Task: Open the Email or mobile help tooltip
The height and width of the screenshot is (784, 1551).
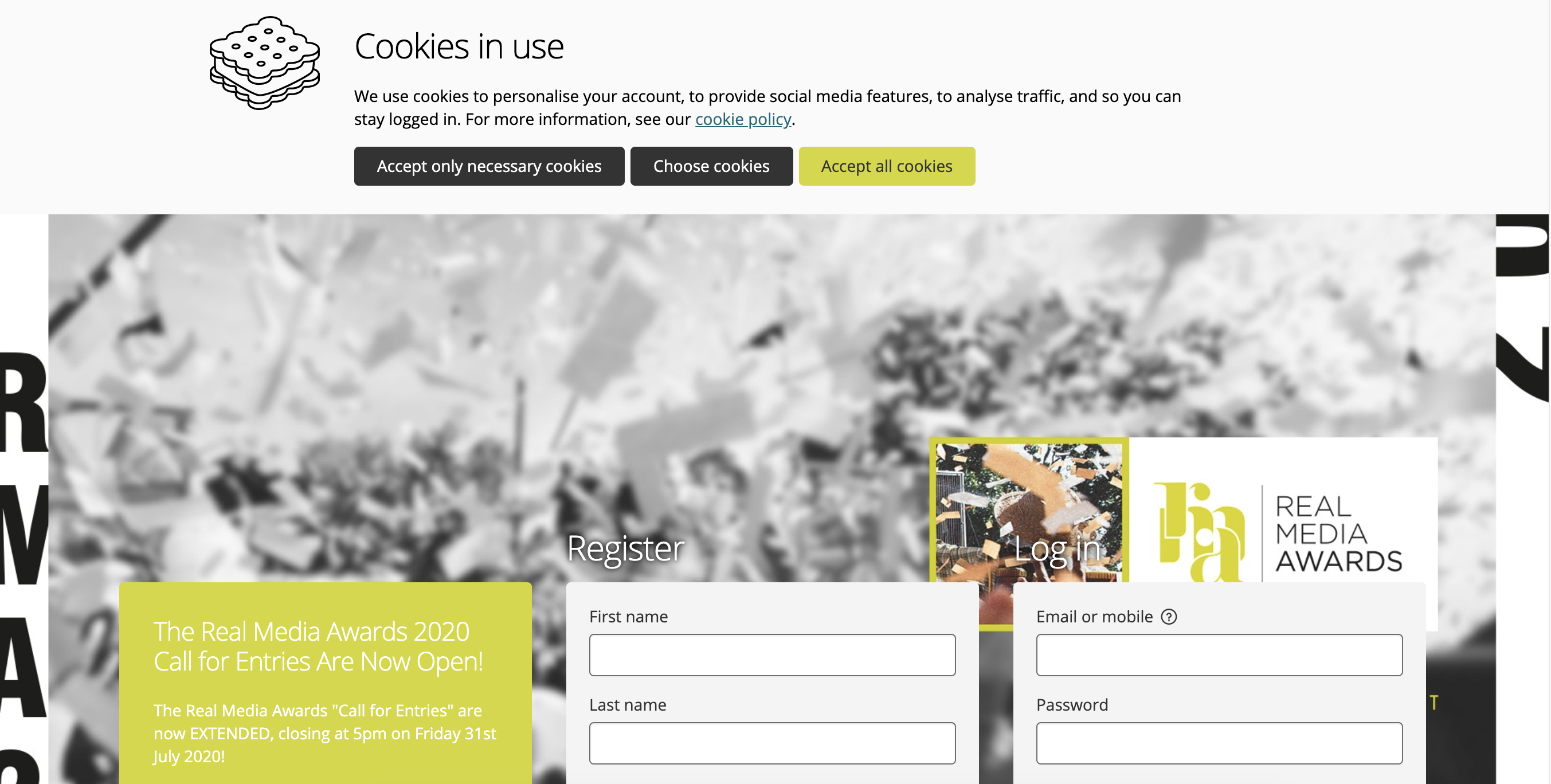Action: (1169, 617)
